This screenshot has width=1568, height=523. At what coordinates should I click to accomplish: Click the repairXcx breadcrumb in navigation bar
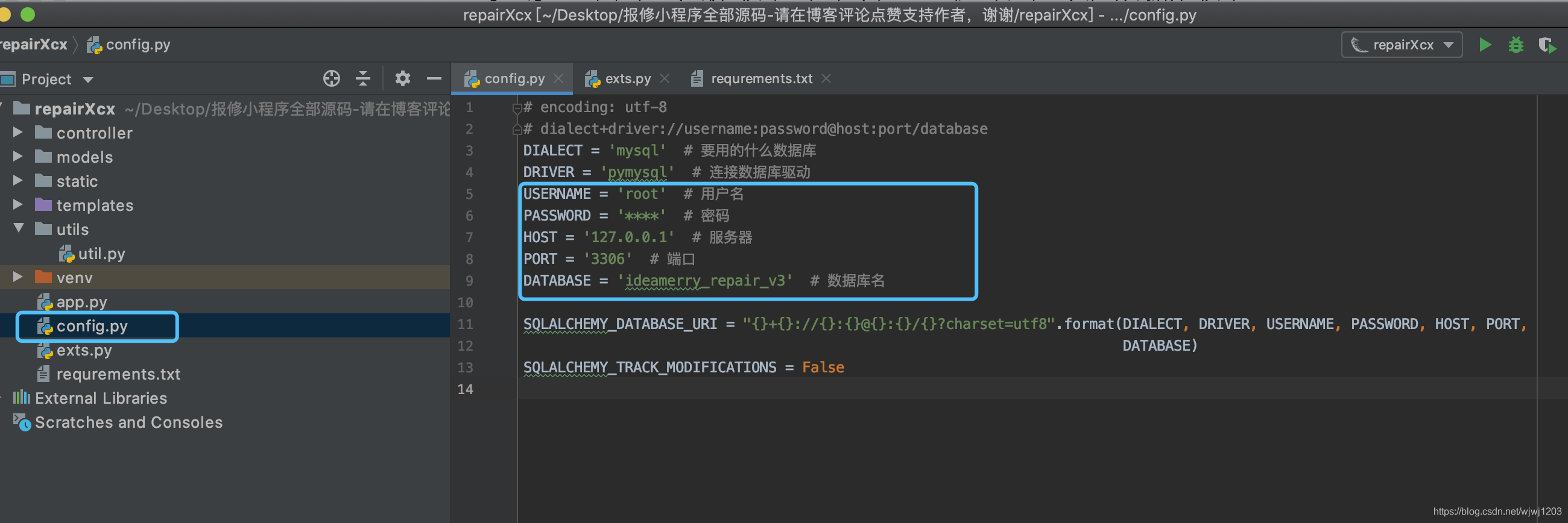point(33,45)
